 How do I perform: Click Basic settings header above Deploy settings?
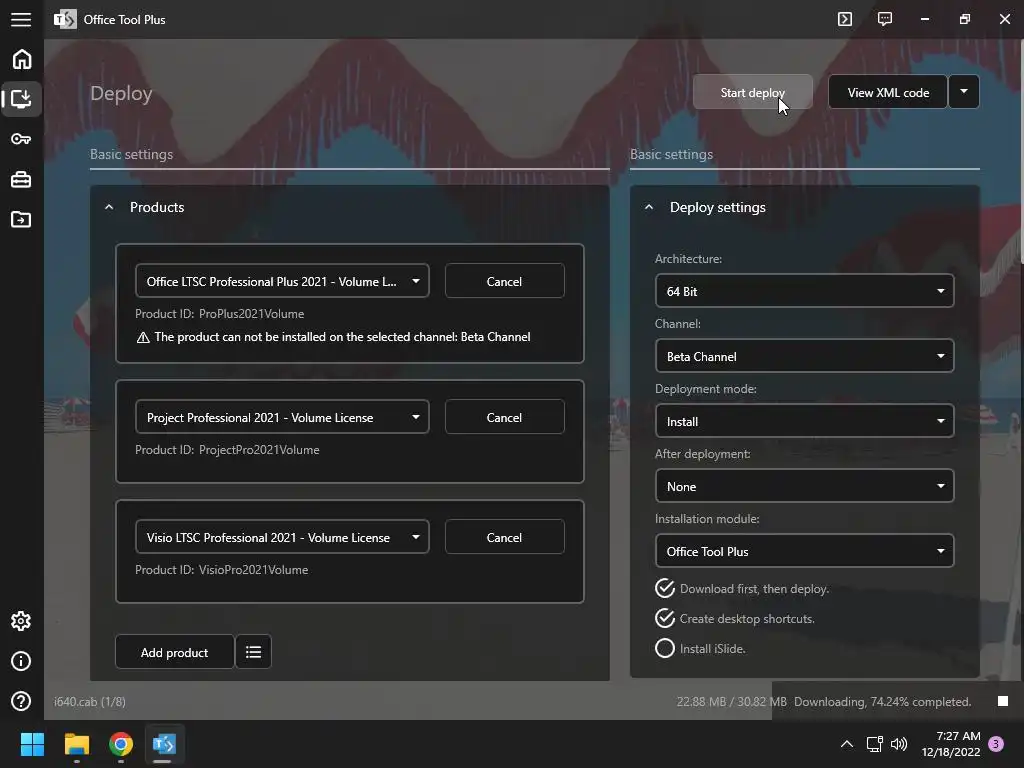tap(671, 154)
